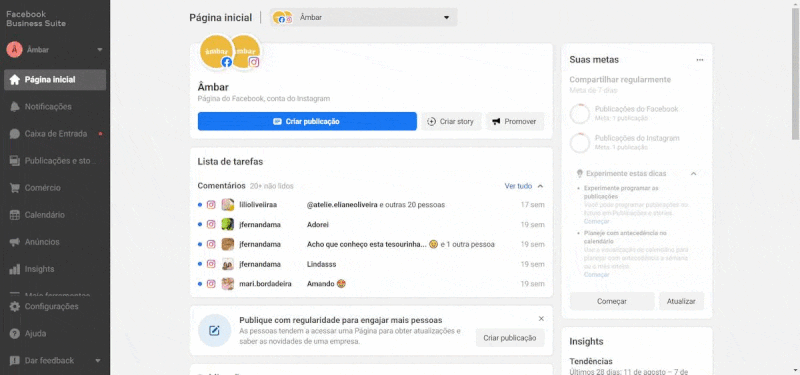Open Insights in sidebar
The width and height of the screenshot is (800, 375).
pyautogui.click(x=55, y=269)
